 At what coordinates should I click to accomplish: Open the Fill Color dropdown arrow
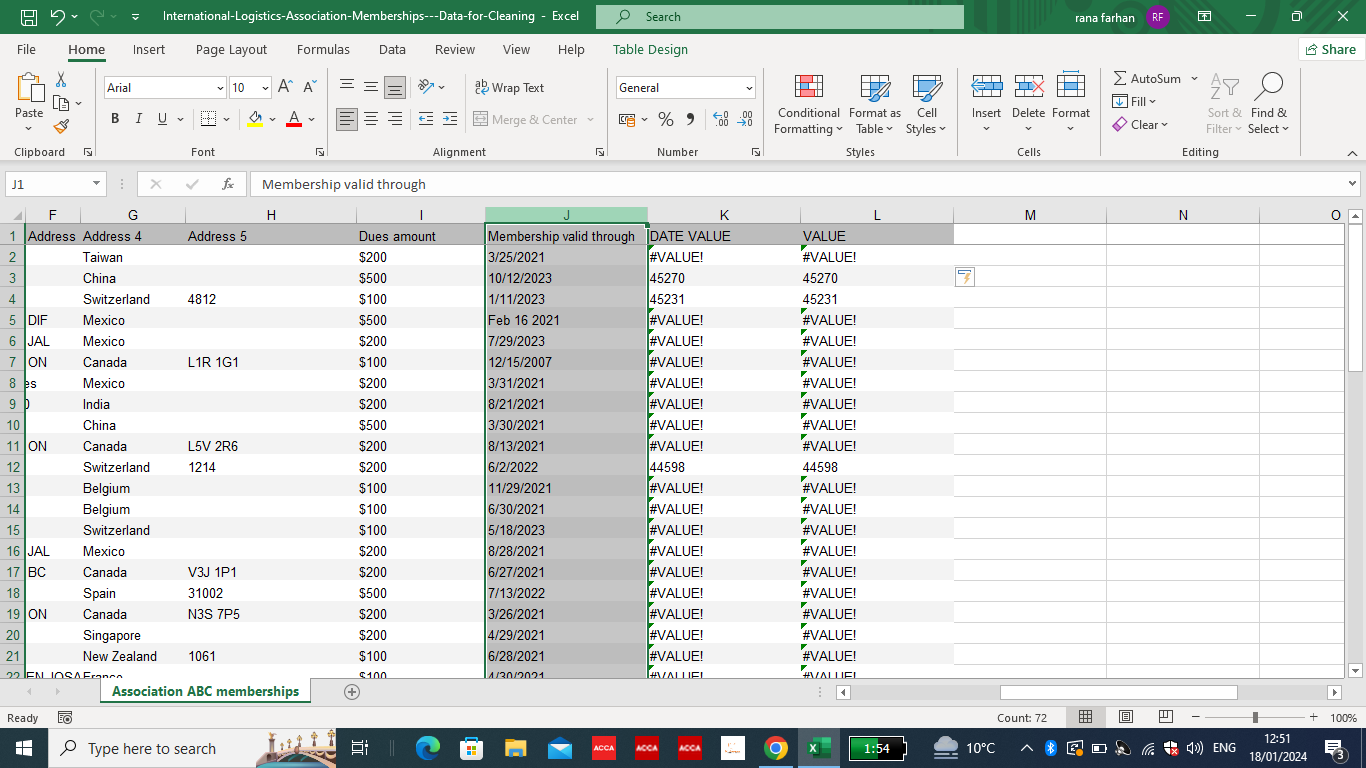[273, 119]
